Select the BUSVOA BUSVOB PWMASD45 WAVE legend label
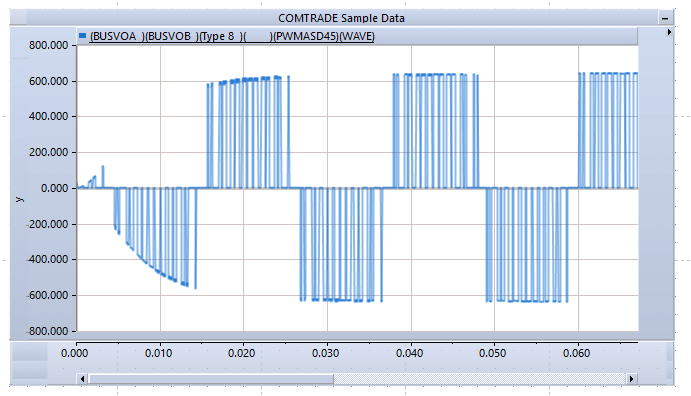This screenshot has height=396, width=691. tap(232, 37)
